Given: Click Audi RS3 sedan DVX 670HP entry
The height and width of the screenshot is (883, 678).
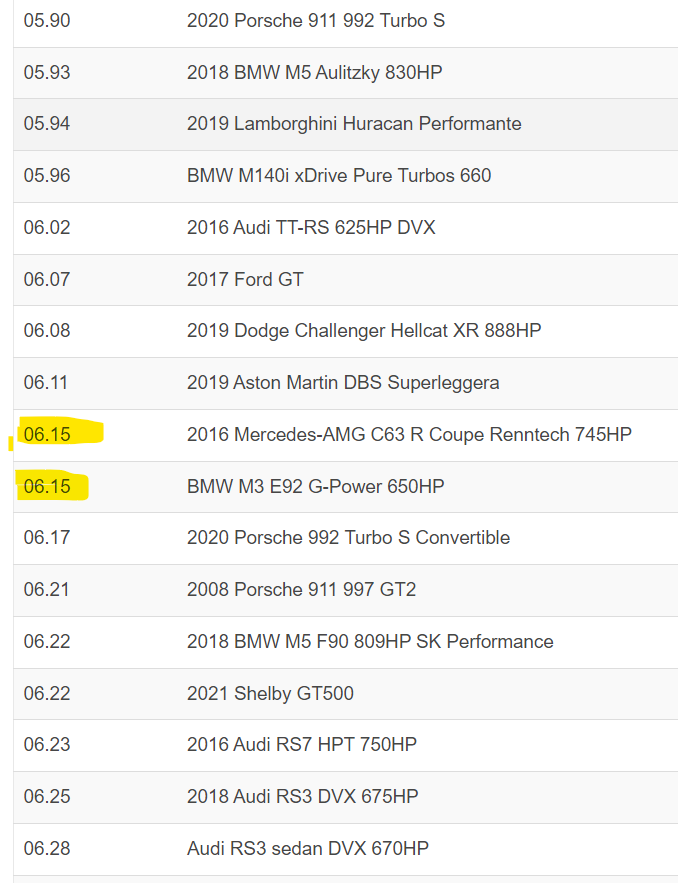Looking at the screenshot, I should [308, 849].
